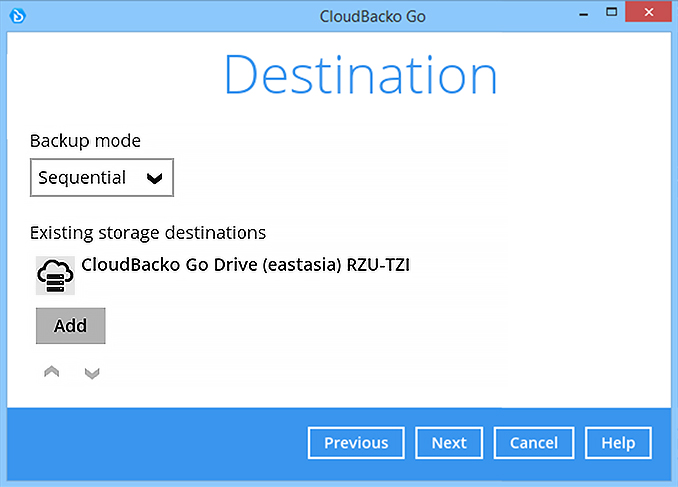This screenshot has width=678, height=487.
Task: Open Help from the bottom bar
Action: pos(618,443)
